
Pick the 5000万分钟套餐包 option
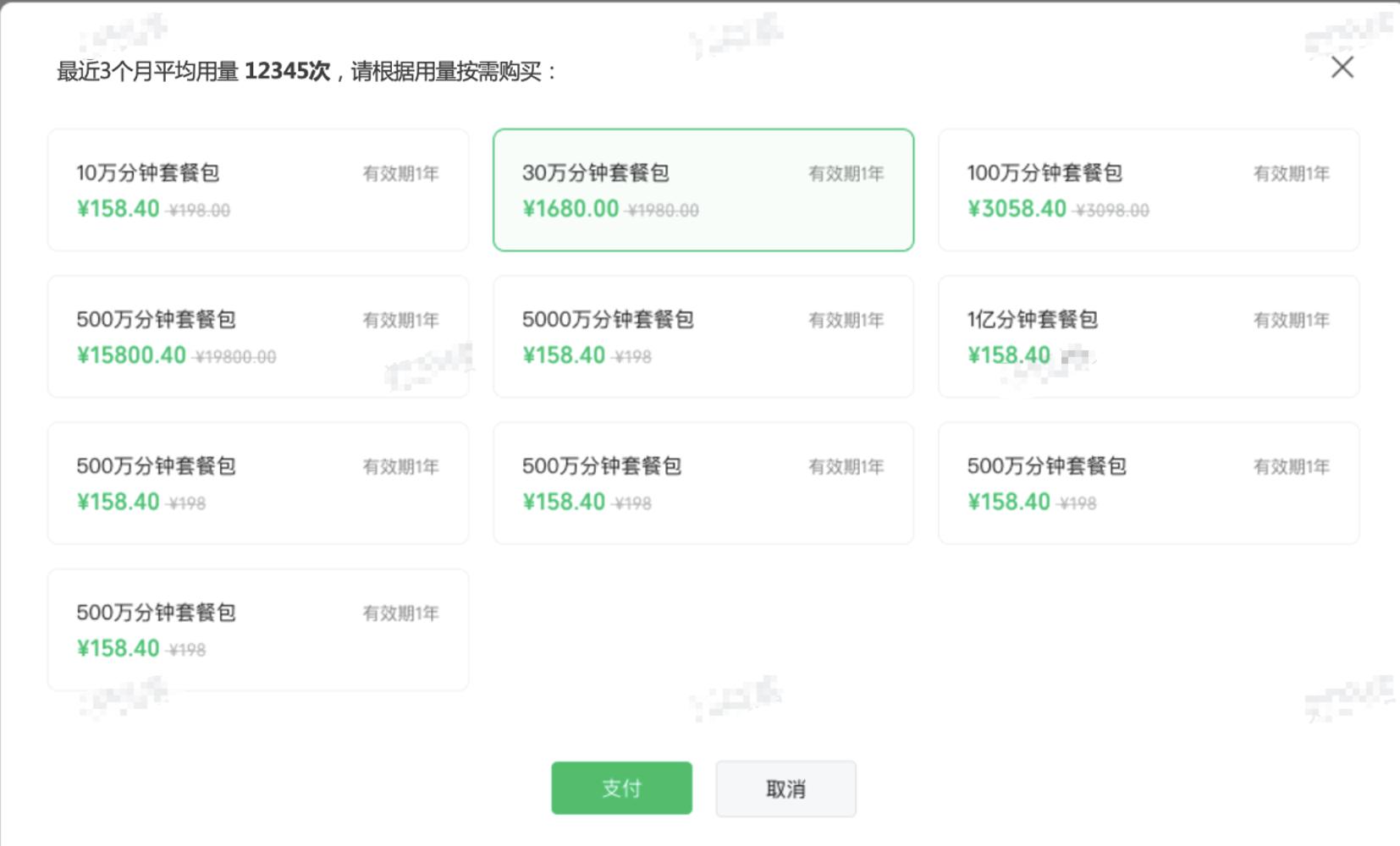[703, 335]
